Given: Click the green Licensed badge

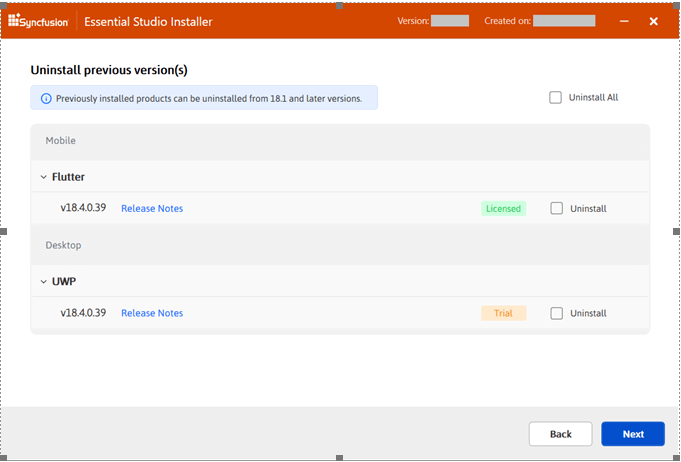Looking at the screenshot, I should pyautogui.click(x=503, y=209).
